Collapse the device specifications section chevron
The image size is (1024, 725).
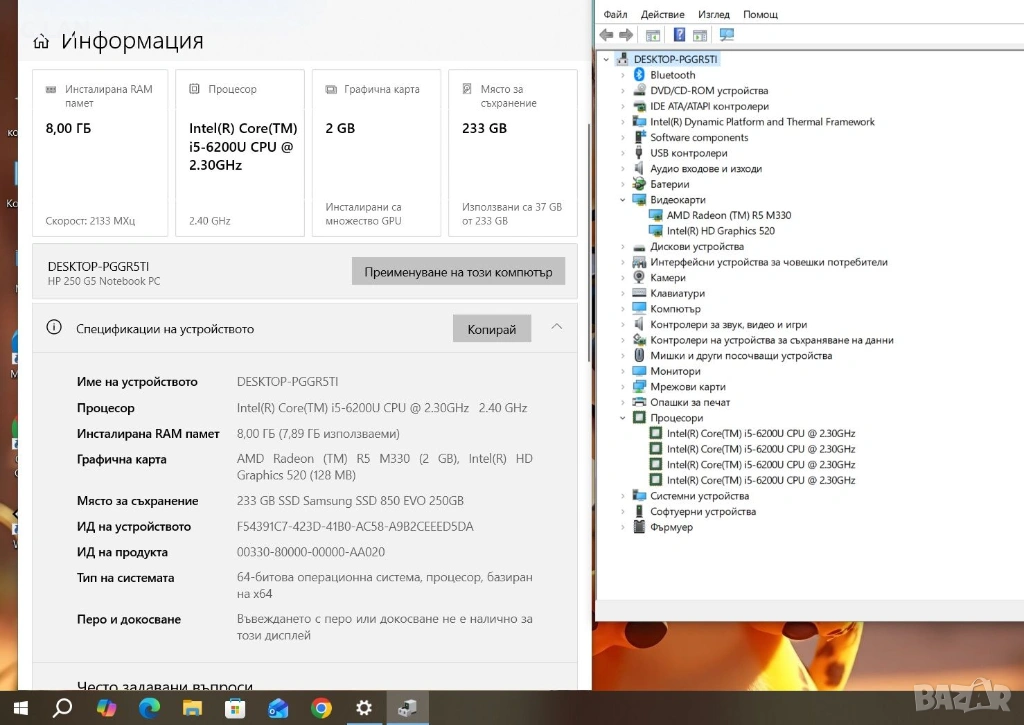[557, 327]
